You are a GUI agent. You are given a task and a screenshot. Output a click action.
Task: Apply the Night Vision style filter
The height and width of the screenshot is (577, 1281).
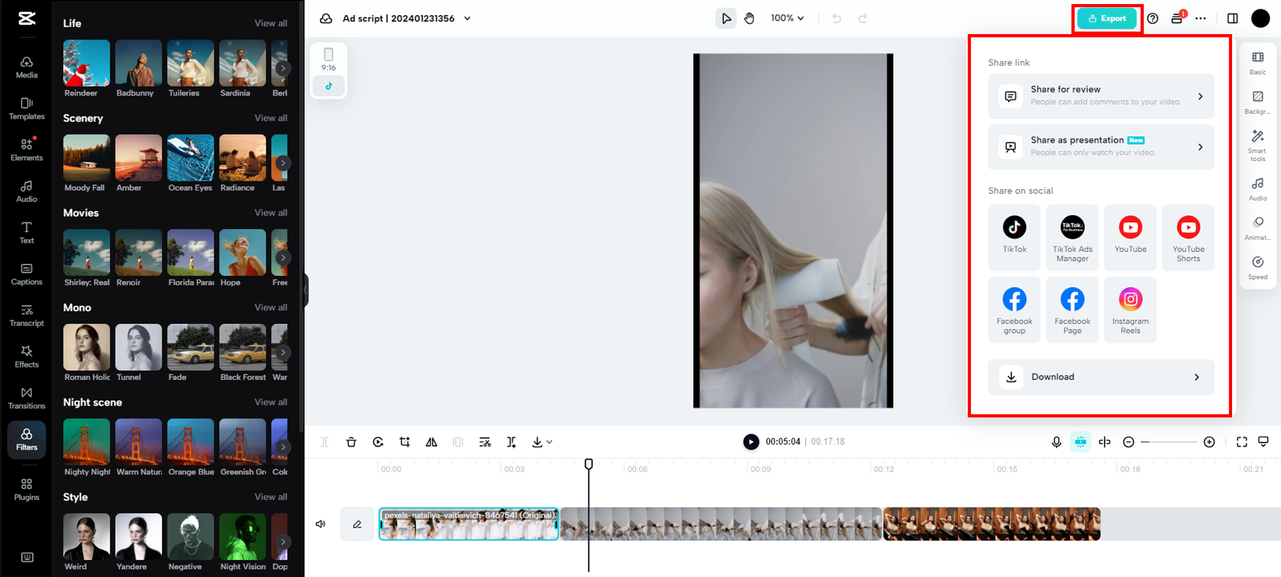243,537
